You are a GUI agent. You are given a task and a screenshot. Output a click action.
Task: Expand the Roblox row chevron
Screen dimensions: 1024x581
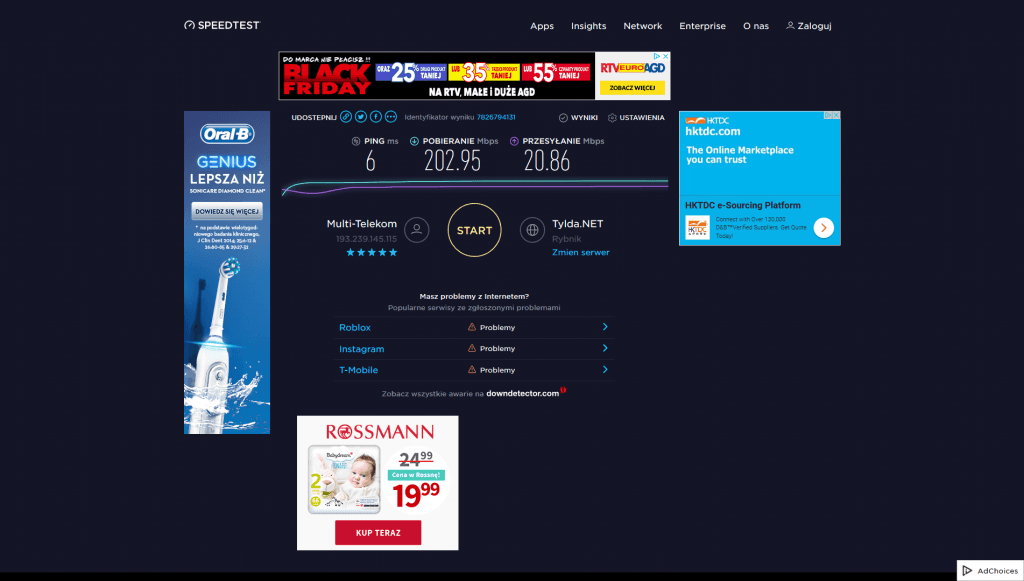click(605, 326)
